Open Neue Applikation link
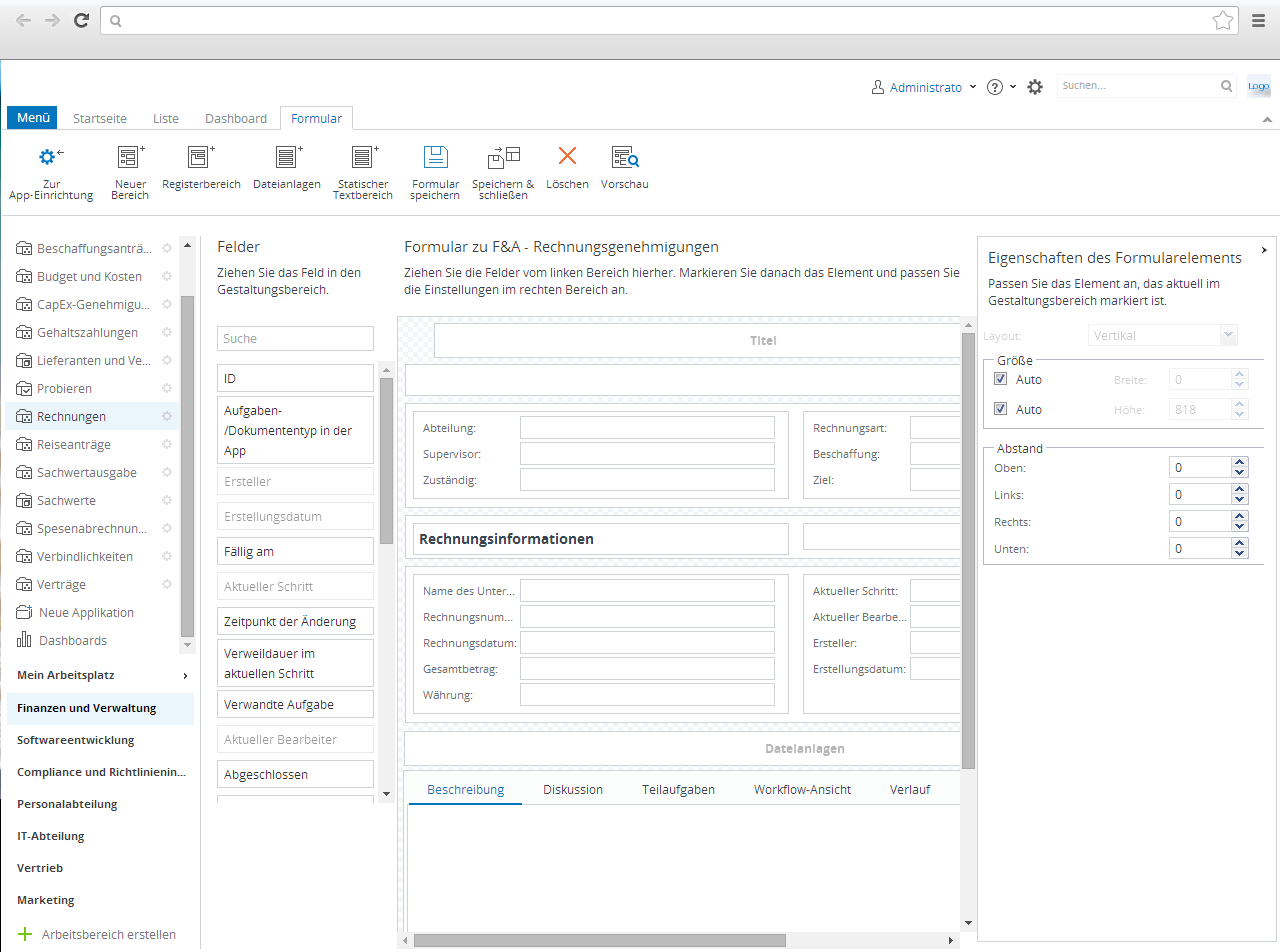1280x952 pixels. click(x=86, y=612)
